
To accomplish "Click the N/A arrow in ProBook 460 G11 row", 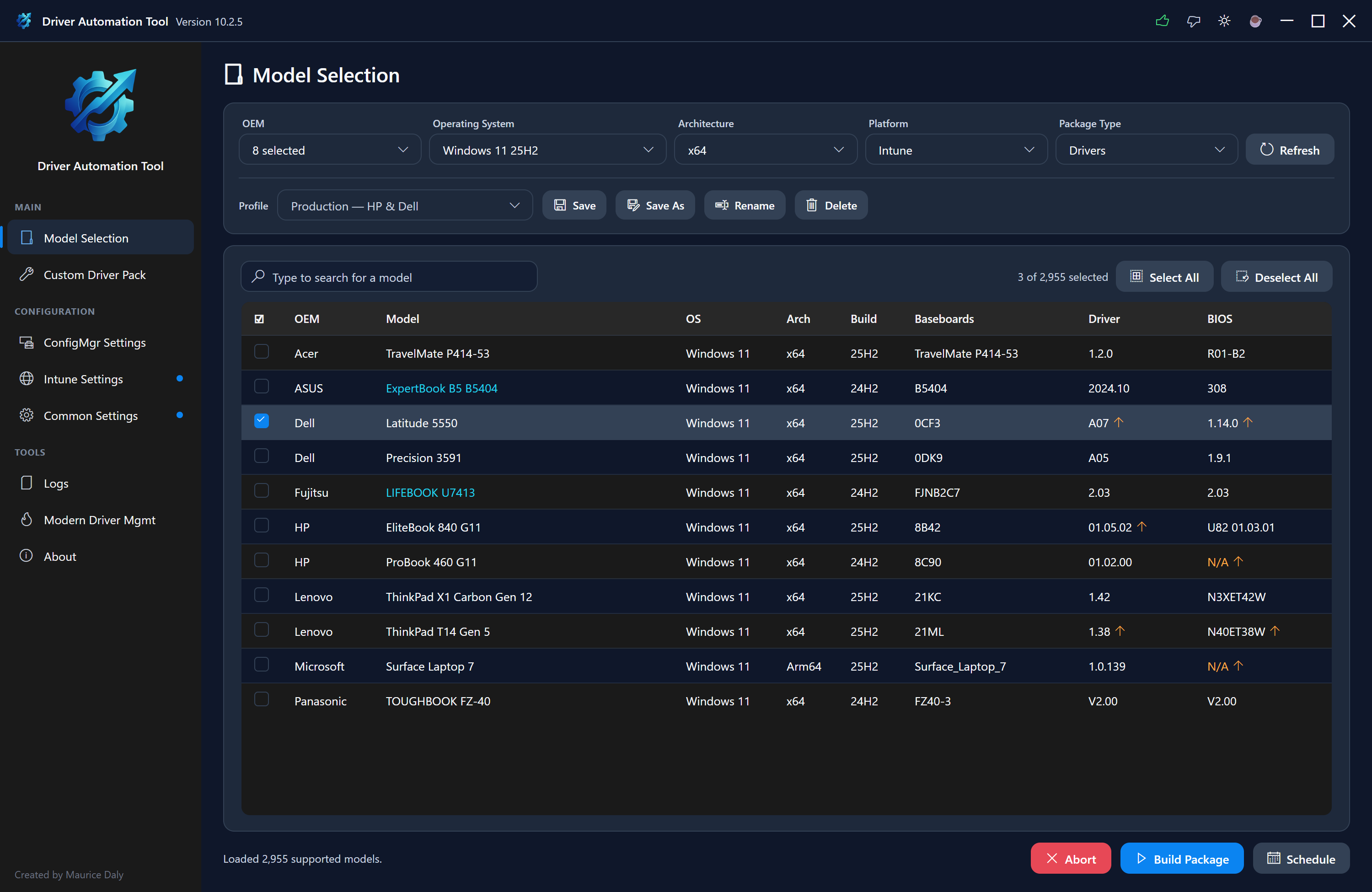I will [1238, 562].
